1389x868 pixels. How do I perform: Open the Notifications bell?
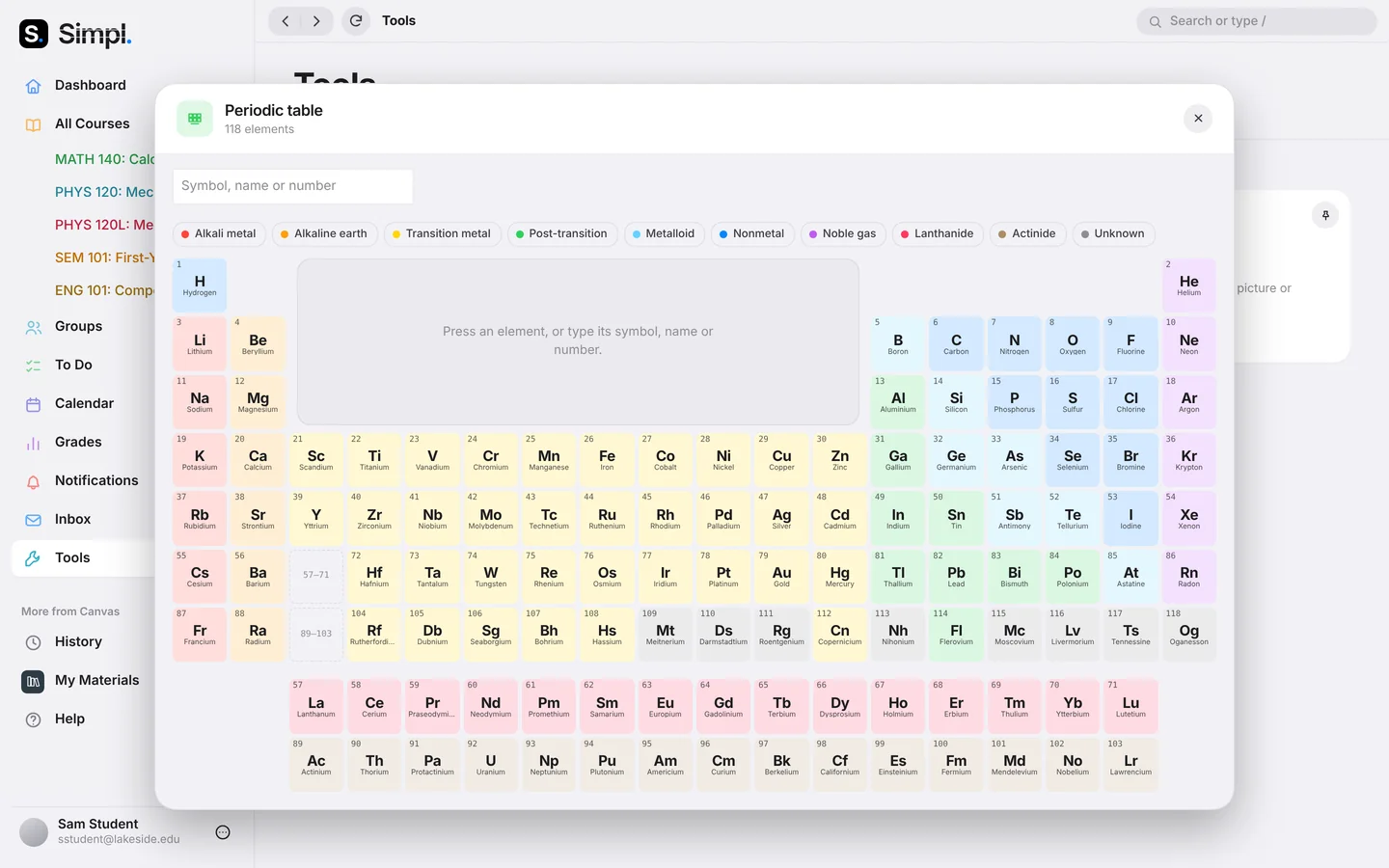[x=33, y=481]
